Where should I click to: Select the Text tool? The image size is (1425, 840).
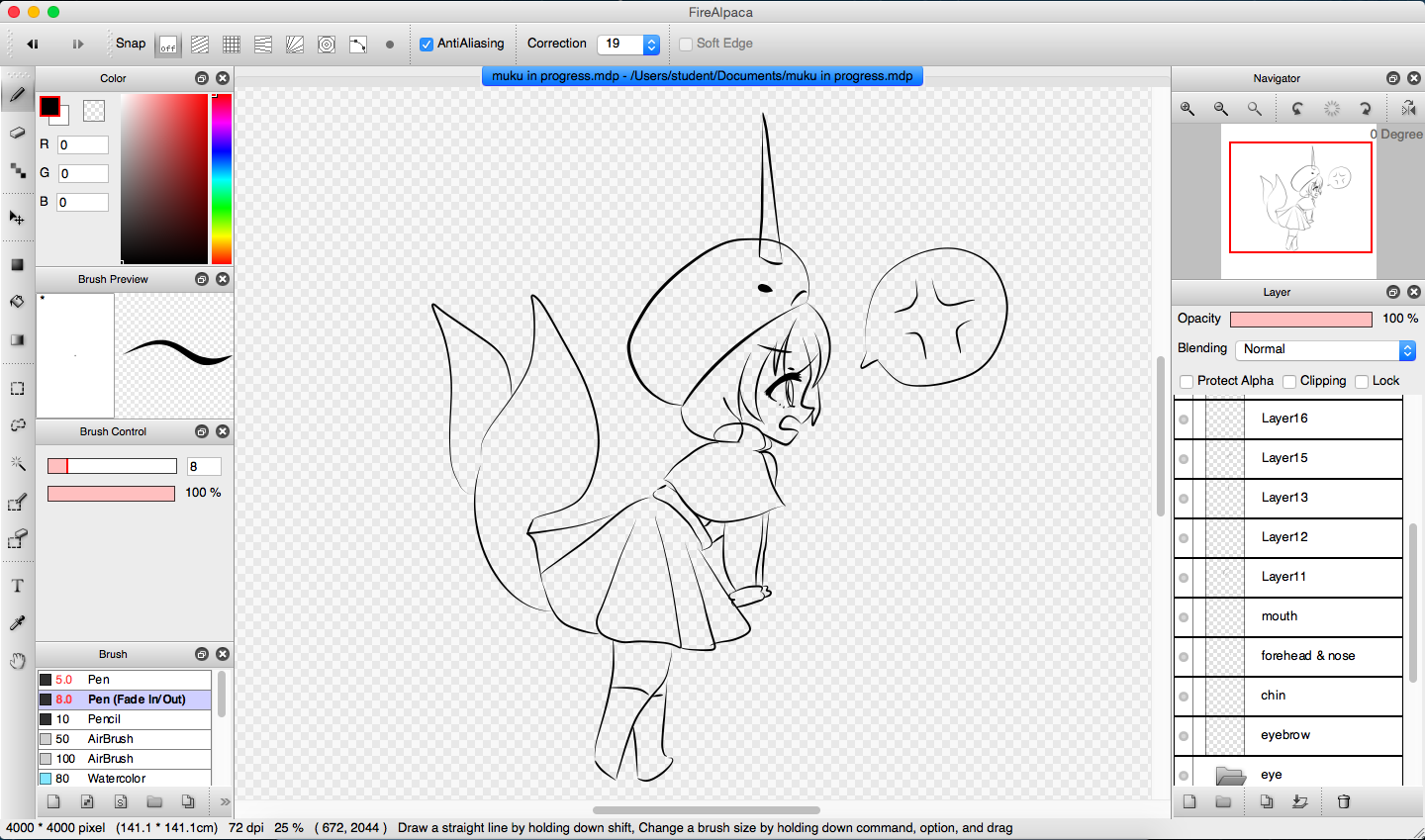(17, 586)
